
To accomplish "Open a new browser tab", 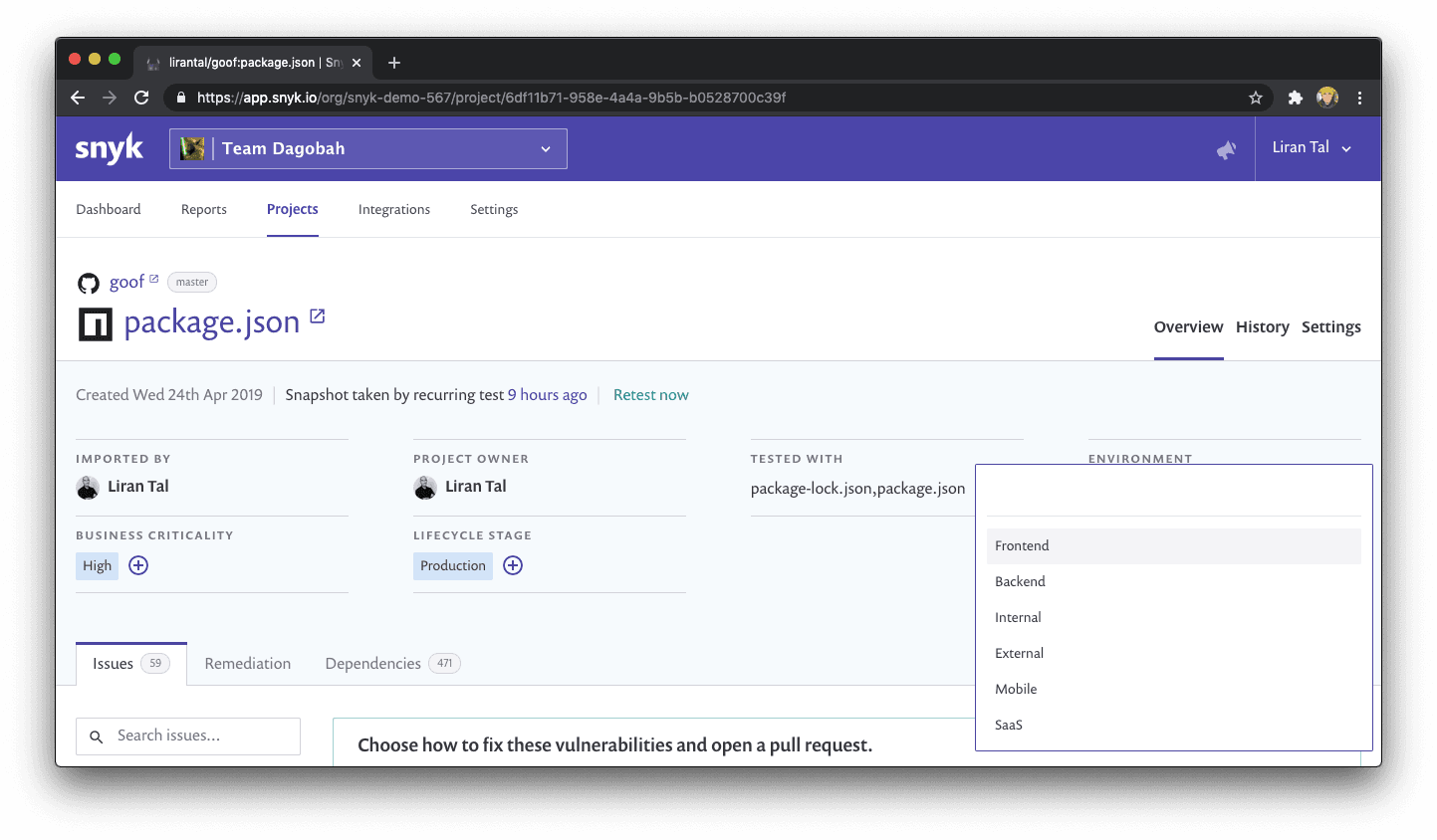I will coord(394,63).
